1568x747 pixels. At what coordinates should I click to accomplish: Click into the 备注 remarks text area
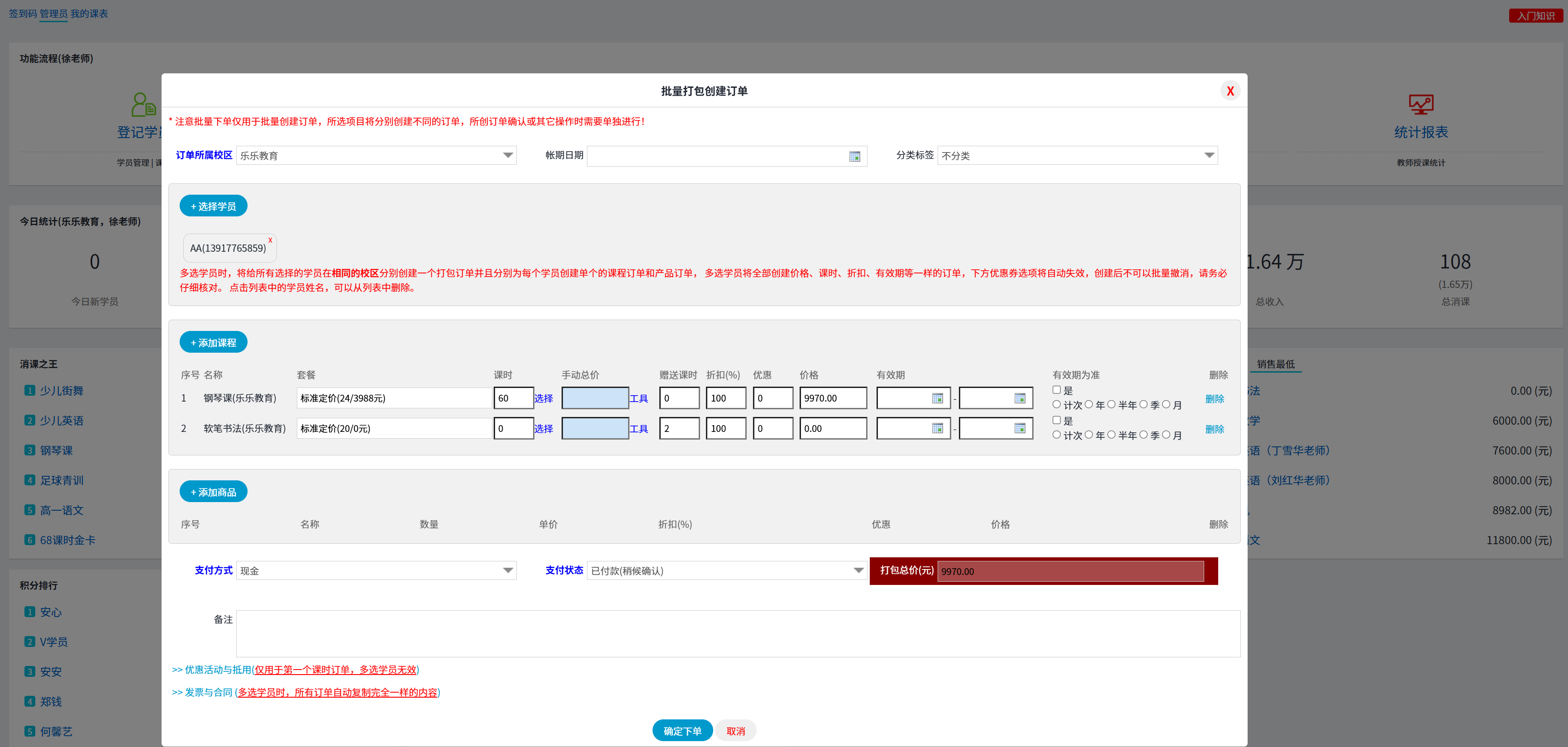coord(738,634)
